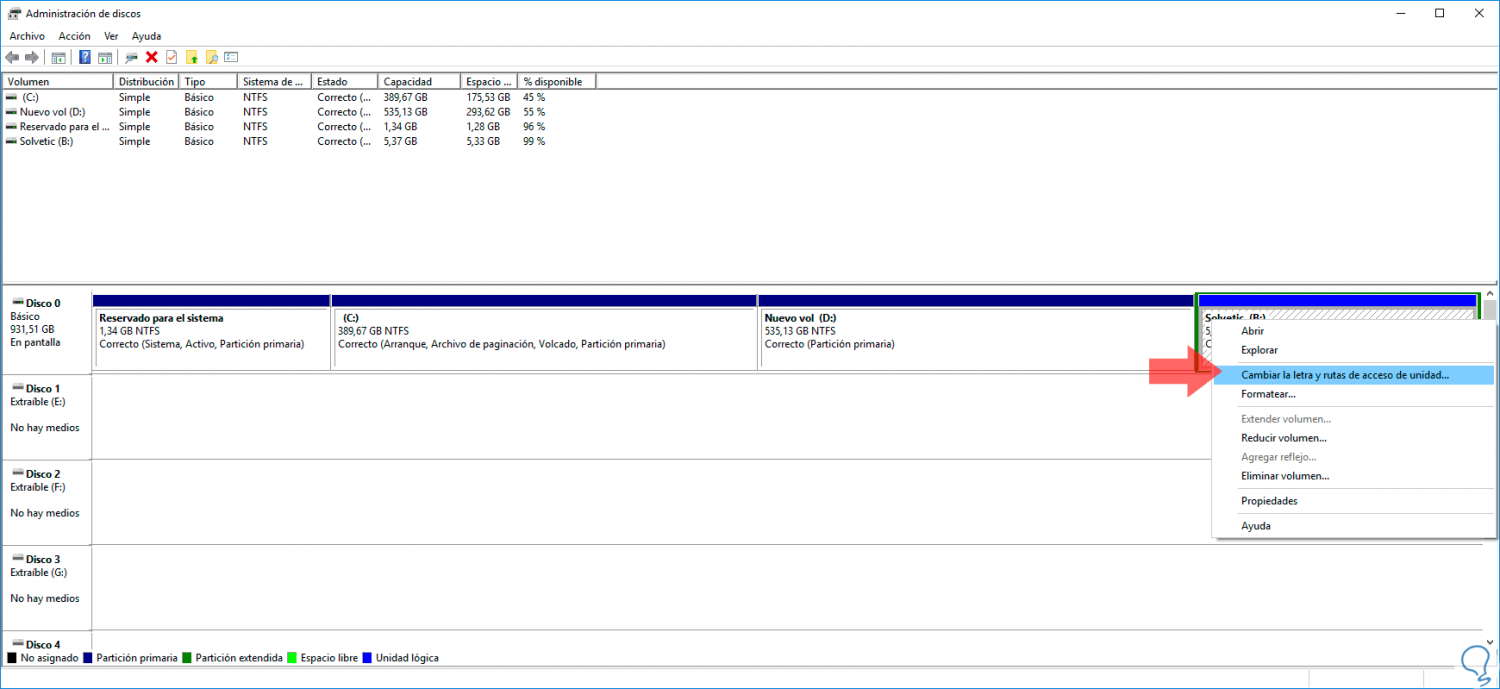Sort by the Volumen column header
Image resolution: width=1500 pixels, height=689 pixels.
point(58,81)
